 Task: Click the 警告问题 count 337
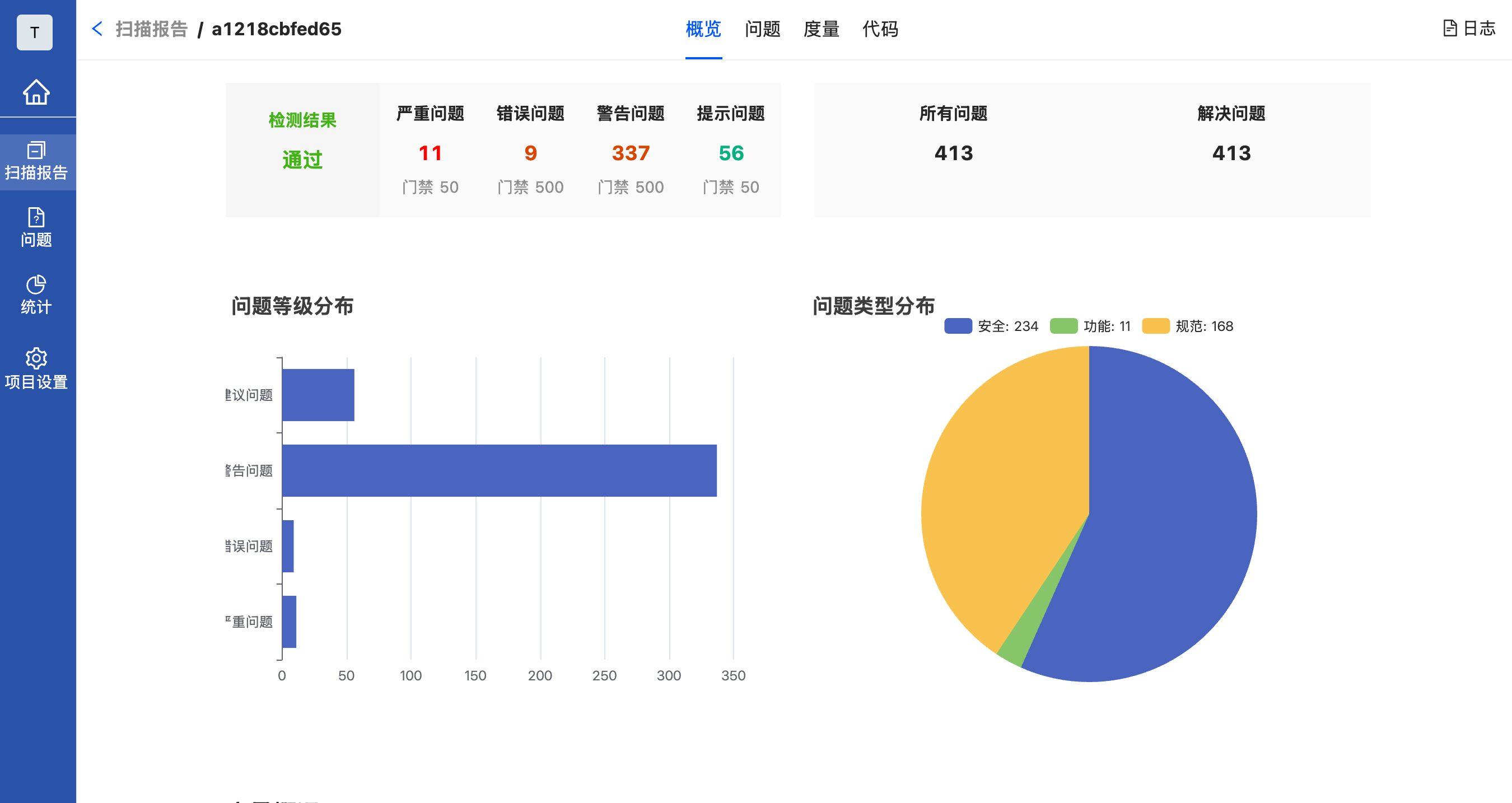tap(631, 153)
